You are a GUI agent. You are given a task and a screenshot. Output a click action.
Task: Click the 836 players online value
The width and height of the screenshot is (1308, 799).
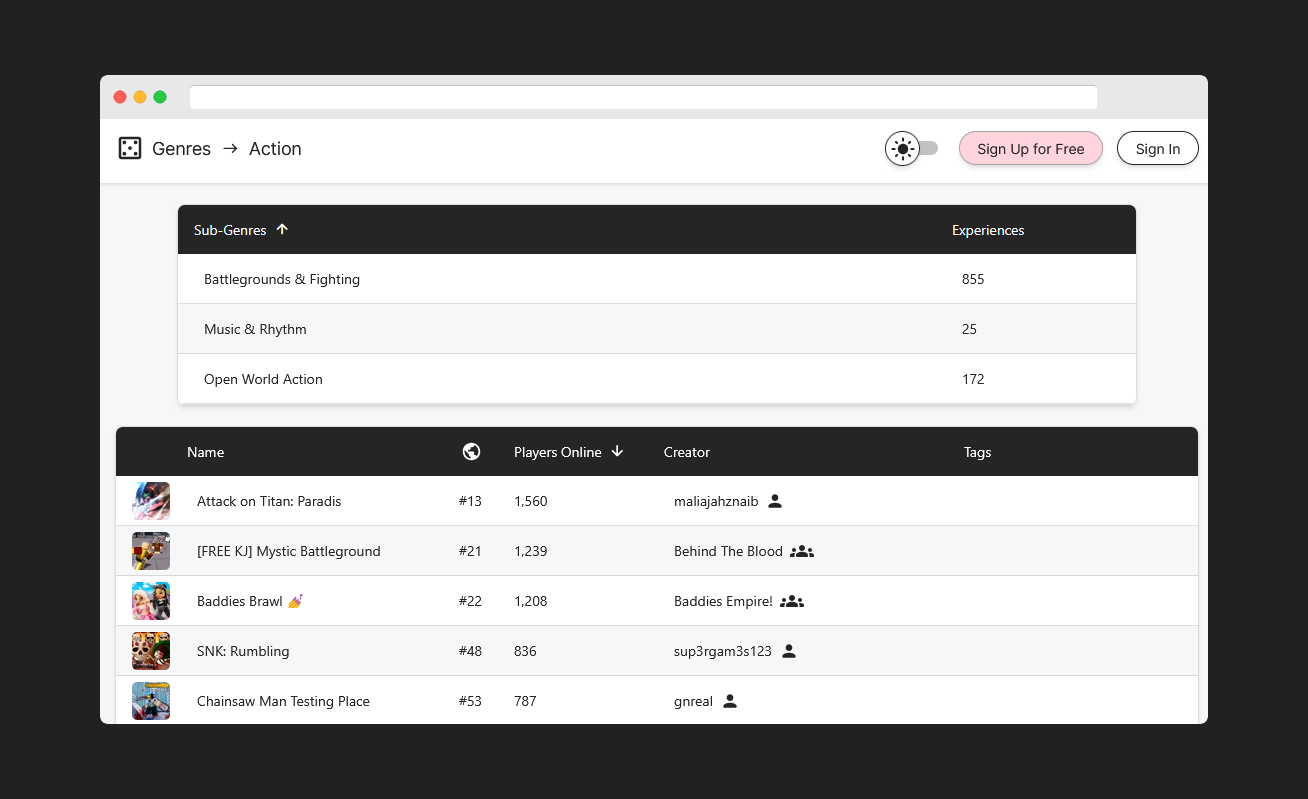click(525, 651)
